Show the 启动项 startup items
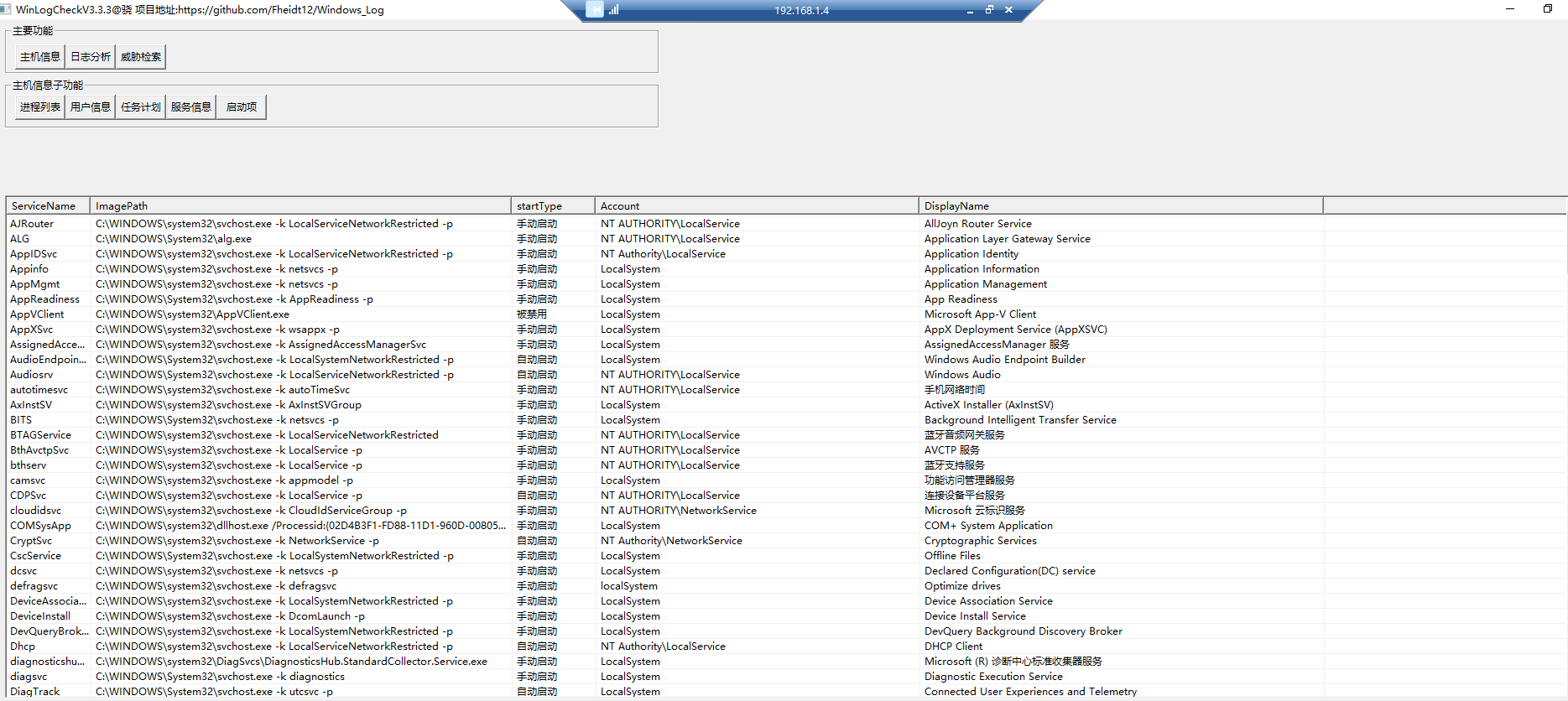 click(x=242, y=107)
